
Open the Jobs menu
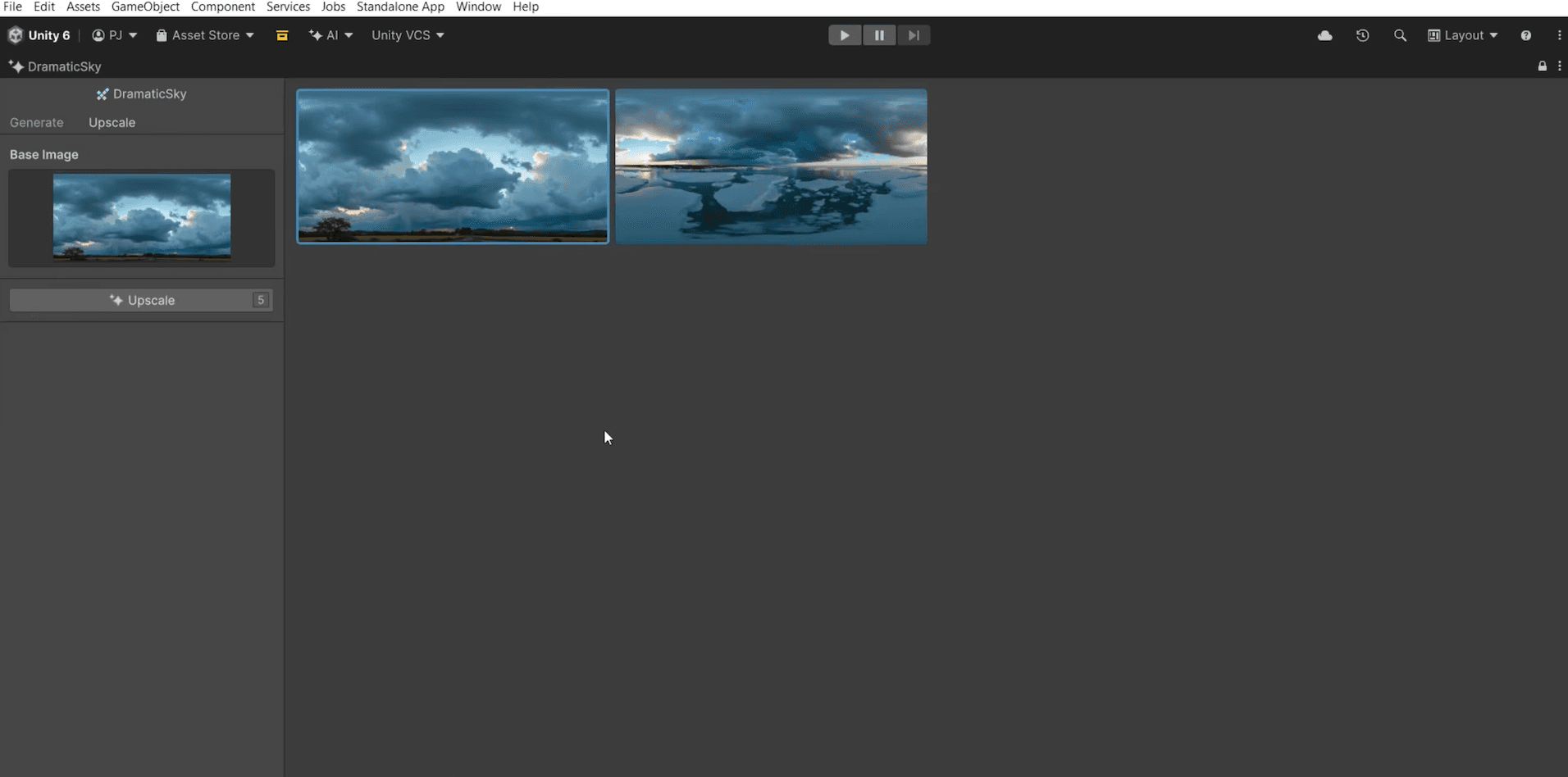[333, 7]
